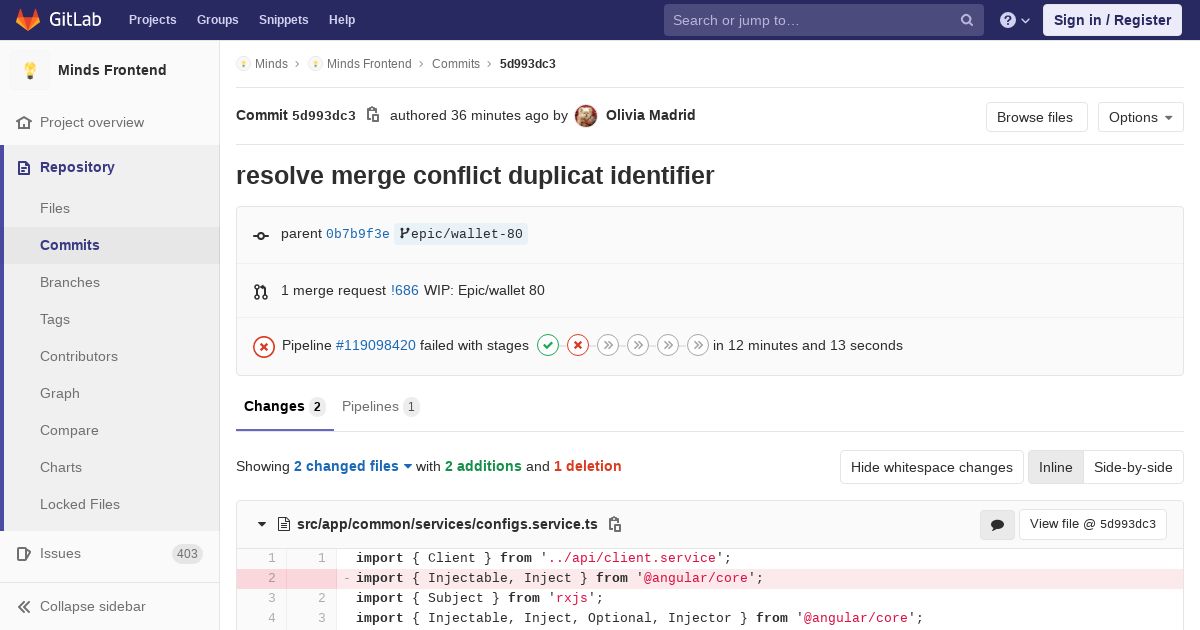Toggle comments for configs.service.ts file
Image resolution: width=1200 pixels, height=630 pixels.
pos(997,525)
